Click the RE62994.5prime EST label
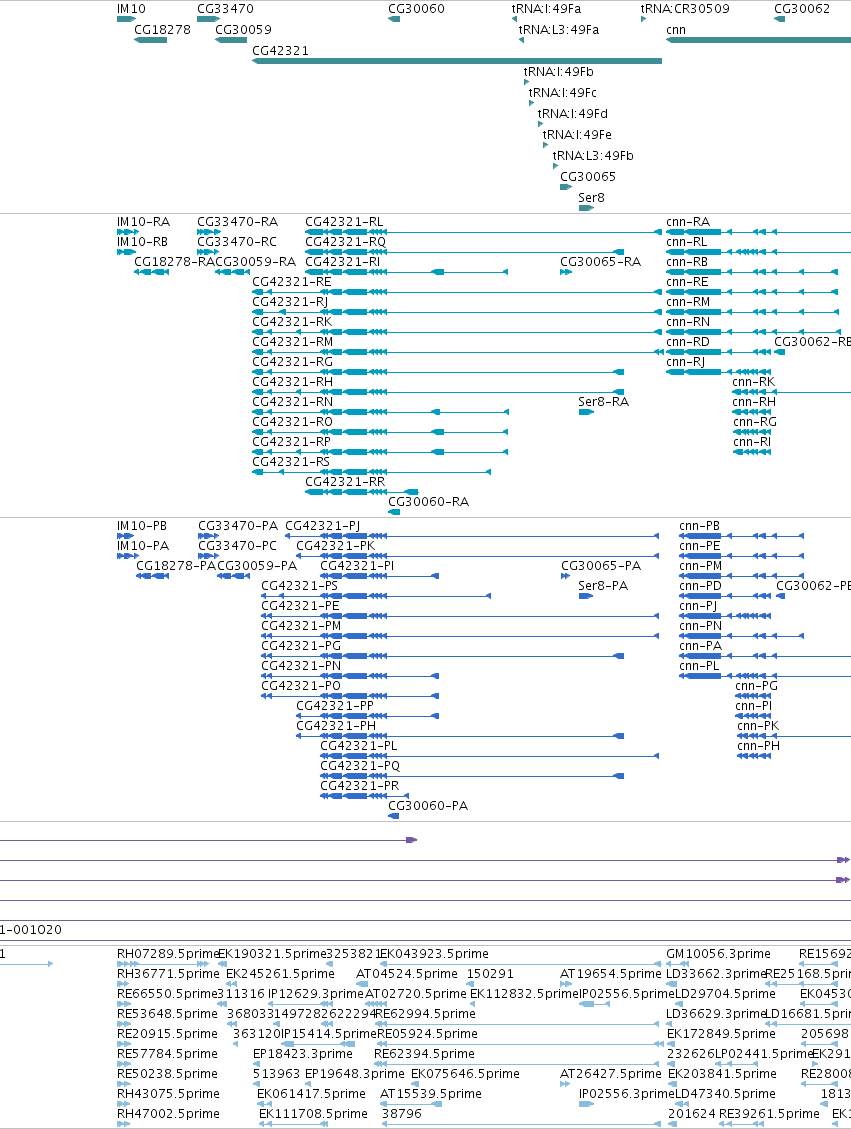This screenshot has width=851, height=1129. 425,1014
